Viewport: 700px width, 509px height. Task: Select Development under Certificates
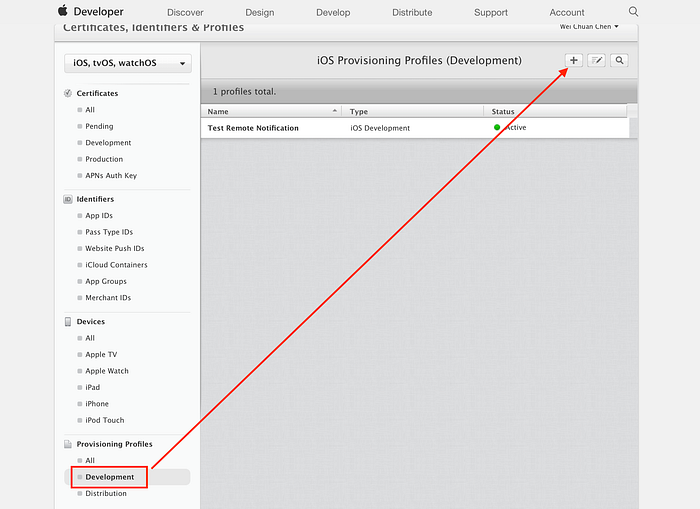108,143
